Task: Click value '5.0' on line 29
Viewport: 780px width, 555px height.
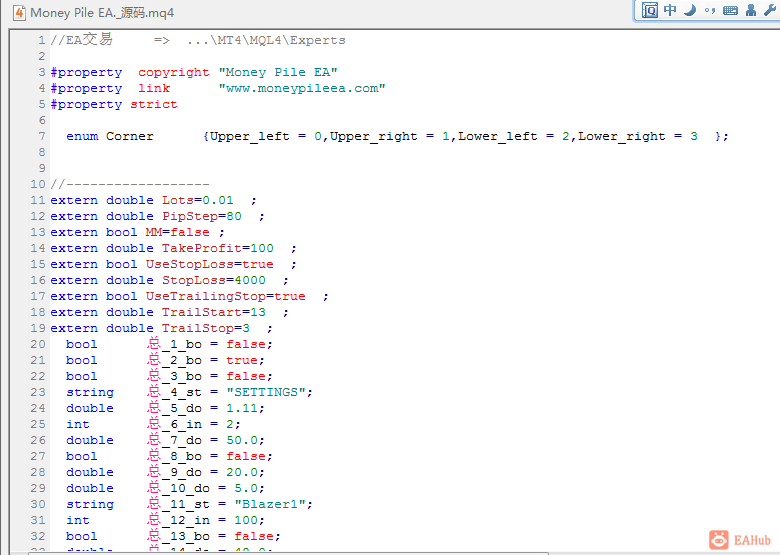Action: pyautogui.click(x=246, y=488)
